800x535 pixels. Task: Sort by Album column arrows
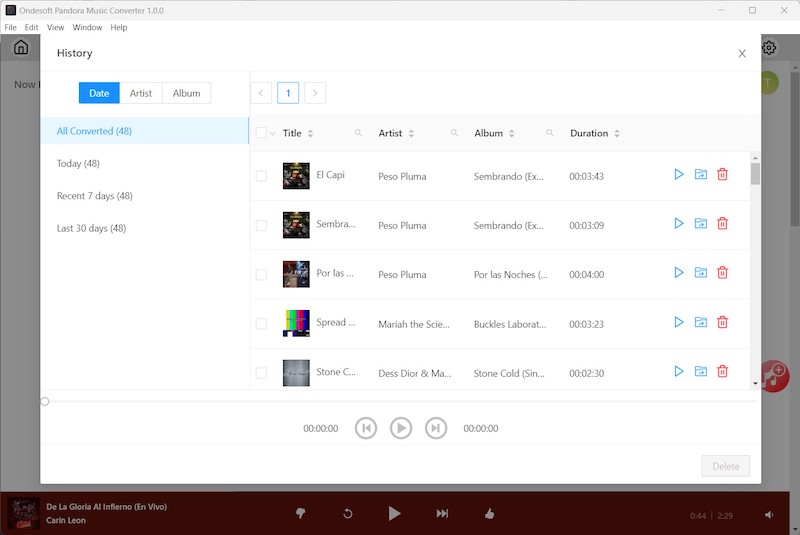(511, 134)
